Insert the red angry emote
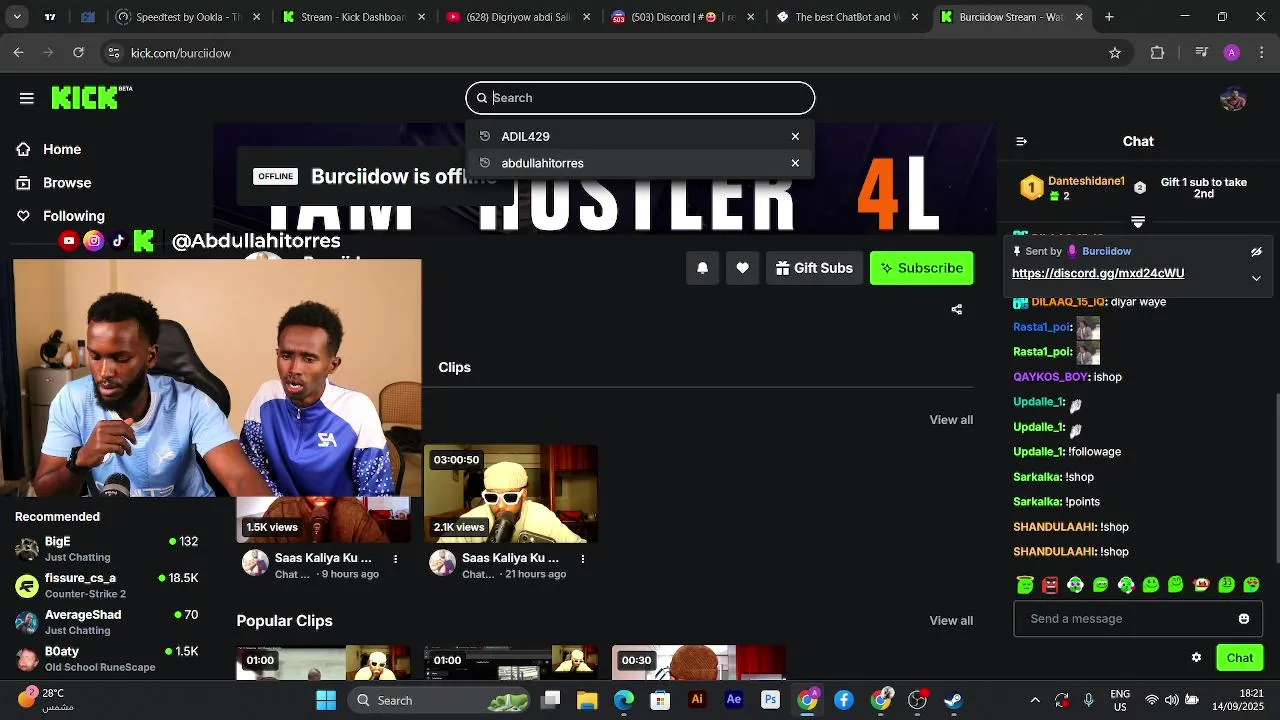This screenshot has width=1280, height=720. tap(1050, 585)
